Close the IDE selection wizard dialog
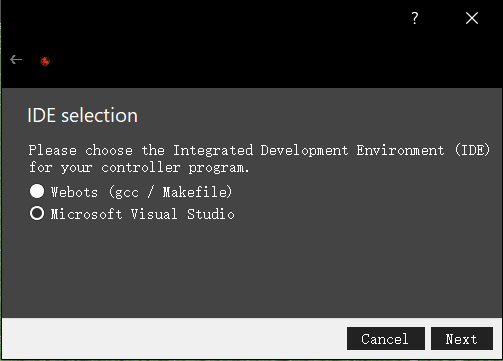 472,18
